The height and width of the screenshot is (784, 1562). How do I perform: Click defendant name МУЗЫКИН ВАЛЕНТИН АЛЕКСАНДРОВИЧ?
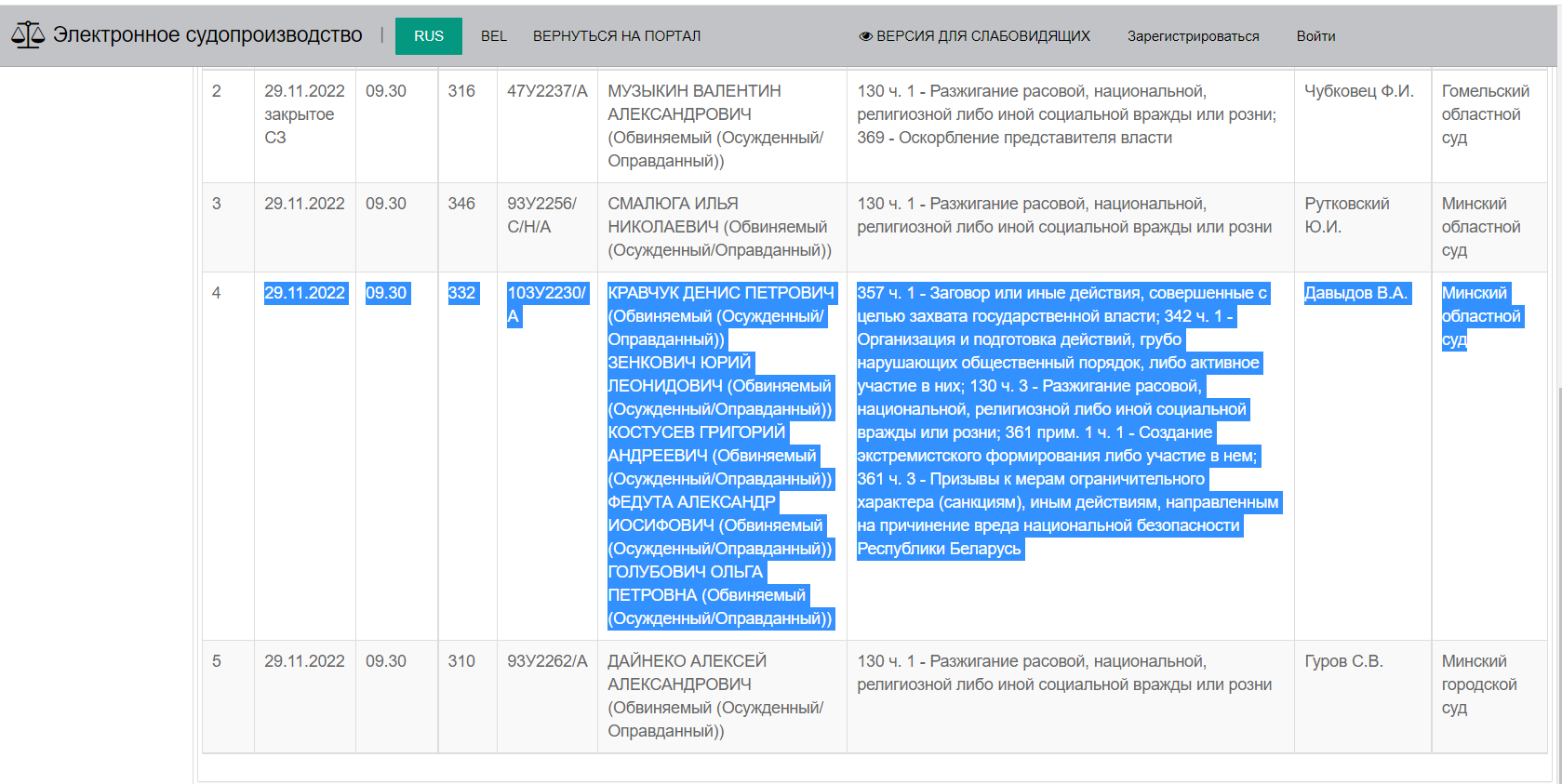694,102
